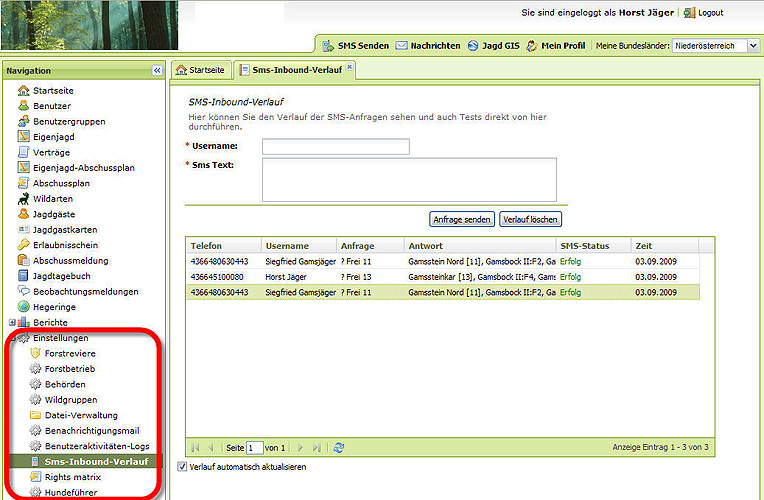Click the Anfrage senden button
764x500 pixels.
pyautogui.click(x=462, y=219)
